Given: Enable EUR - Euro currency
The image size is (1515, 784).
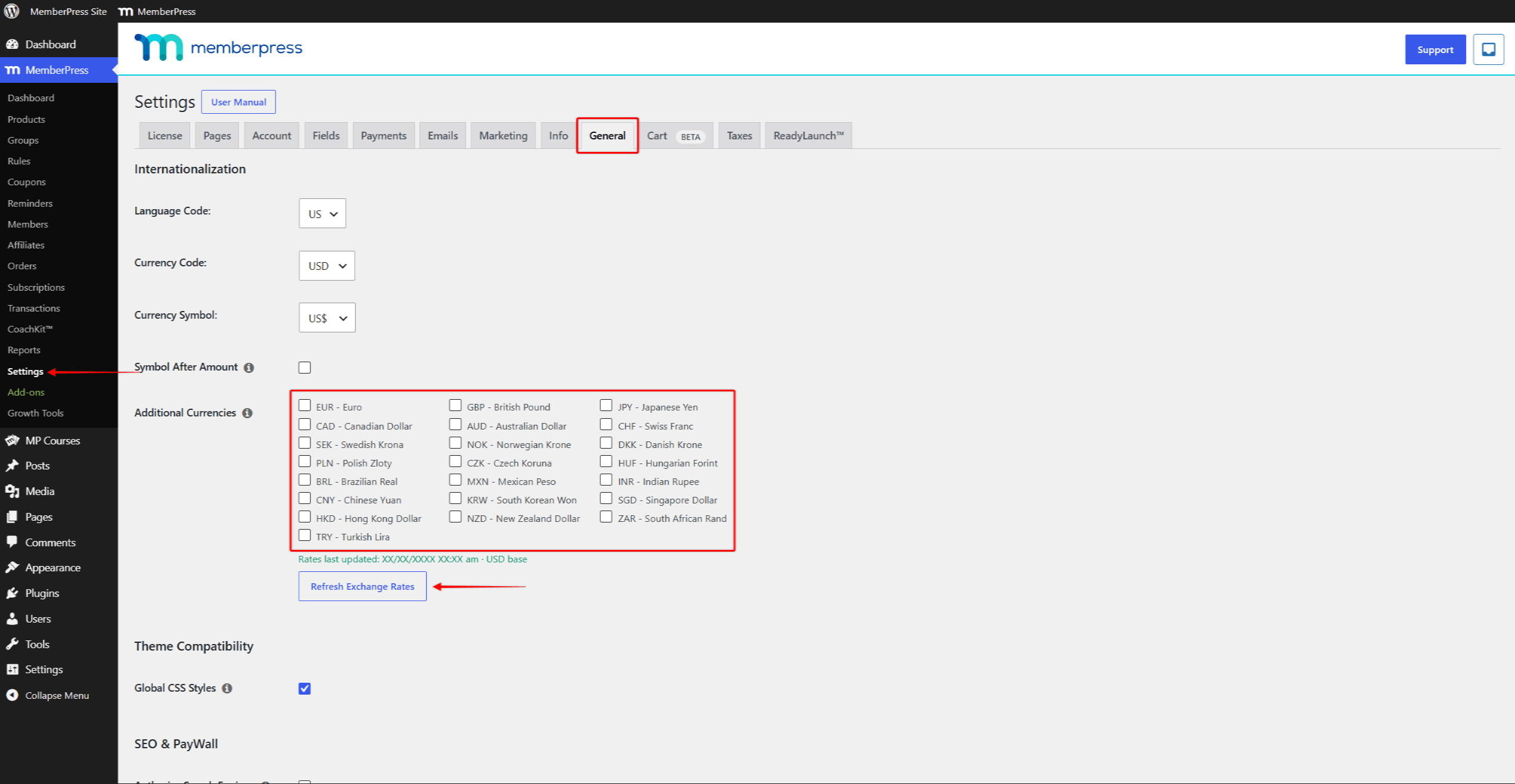Looking at the screenshot, I should pos(305,406).
